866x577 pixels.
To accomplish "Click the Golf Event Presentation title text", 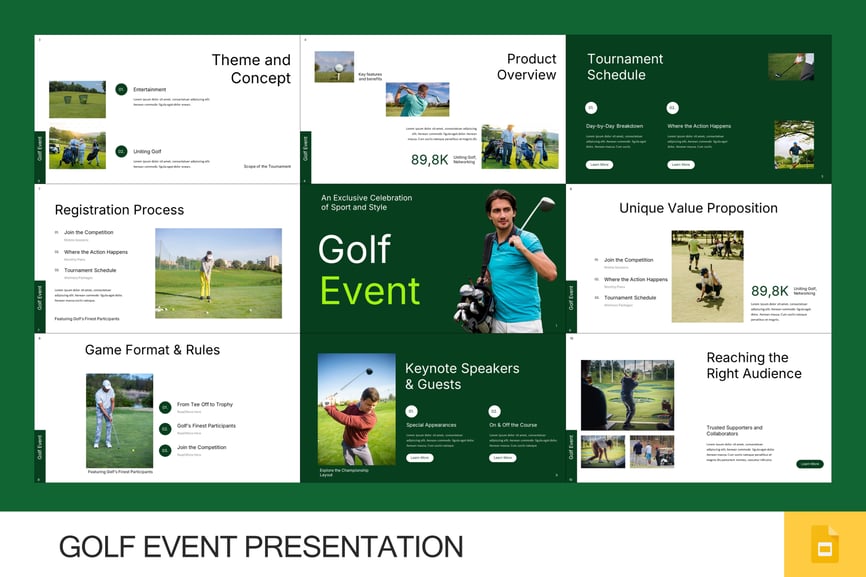I will coord(260,546).
